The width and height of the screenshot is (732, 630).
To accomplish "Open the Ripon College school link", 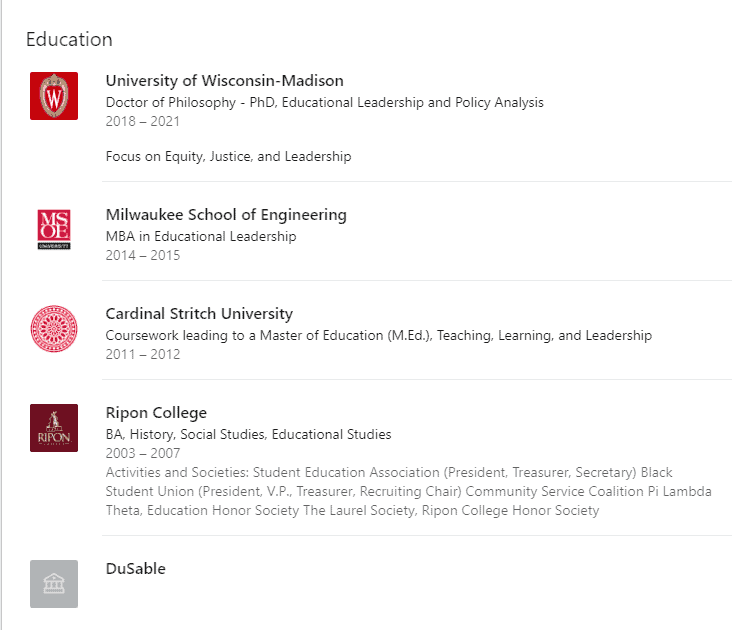I will coord(156,413).
